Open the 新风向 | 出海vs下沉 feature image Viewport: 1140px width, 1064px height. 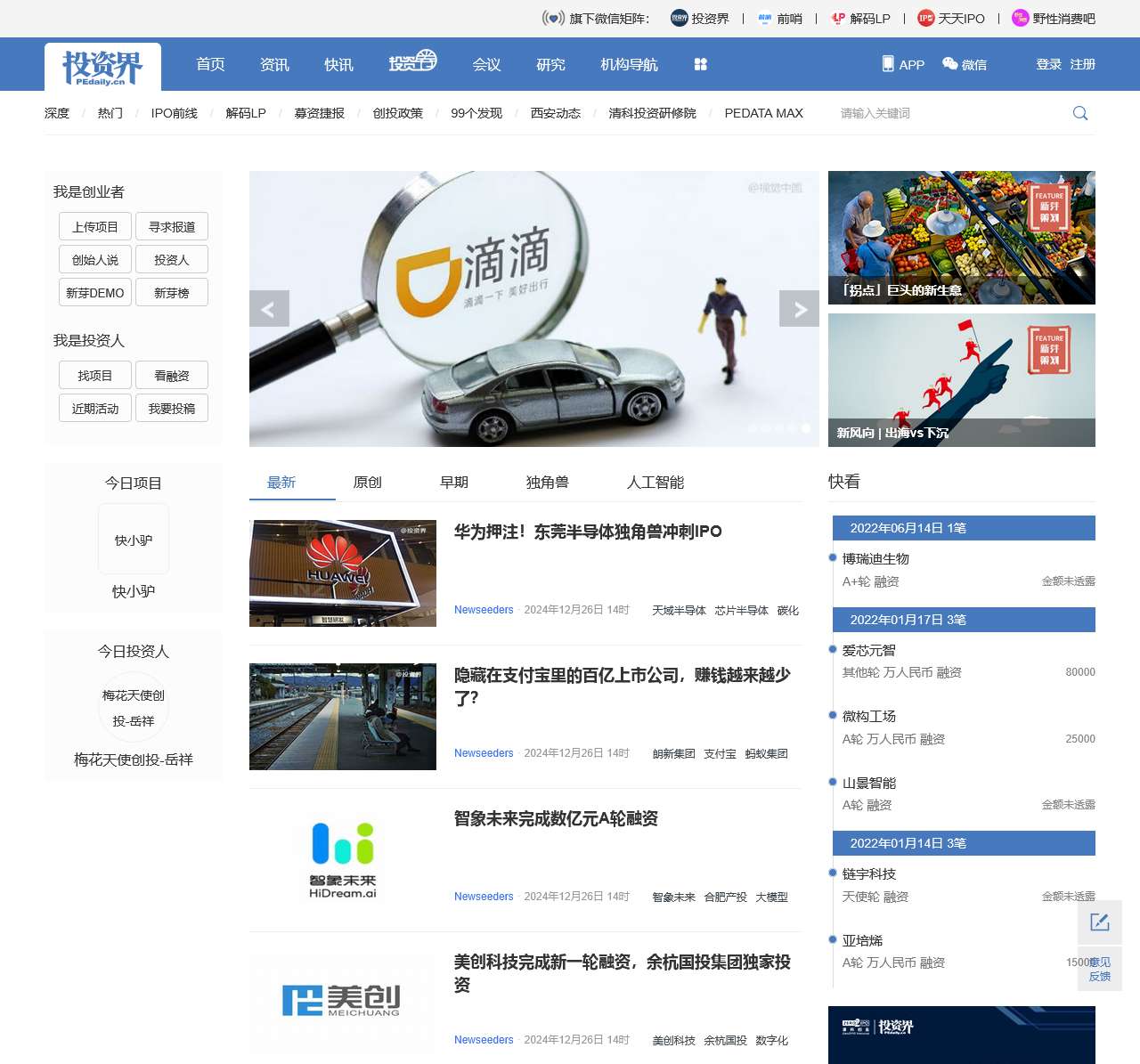click(962, 380)
